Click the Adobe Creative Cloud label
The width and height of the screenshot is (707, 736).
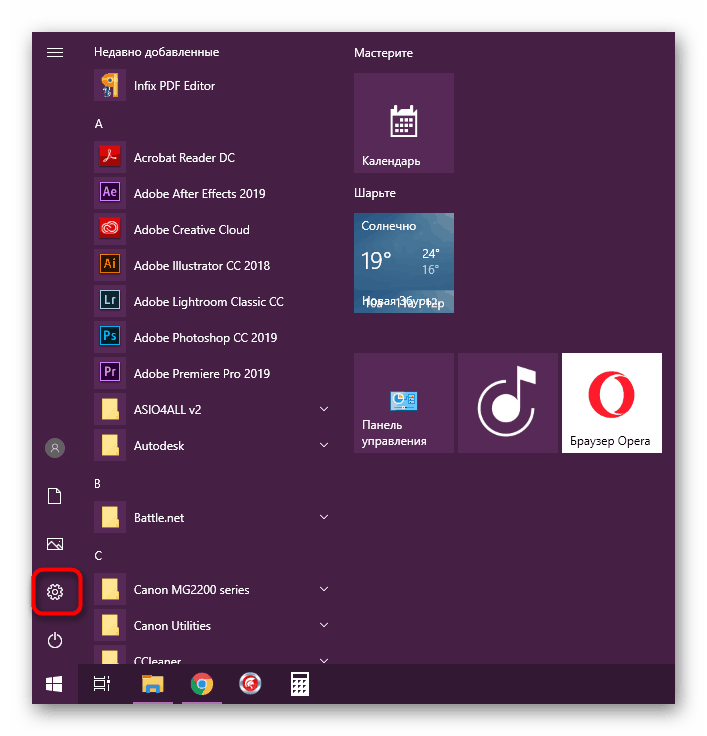tap(192, 230)
